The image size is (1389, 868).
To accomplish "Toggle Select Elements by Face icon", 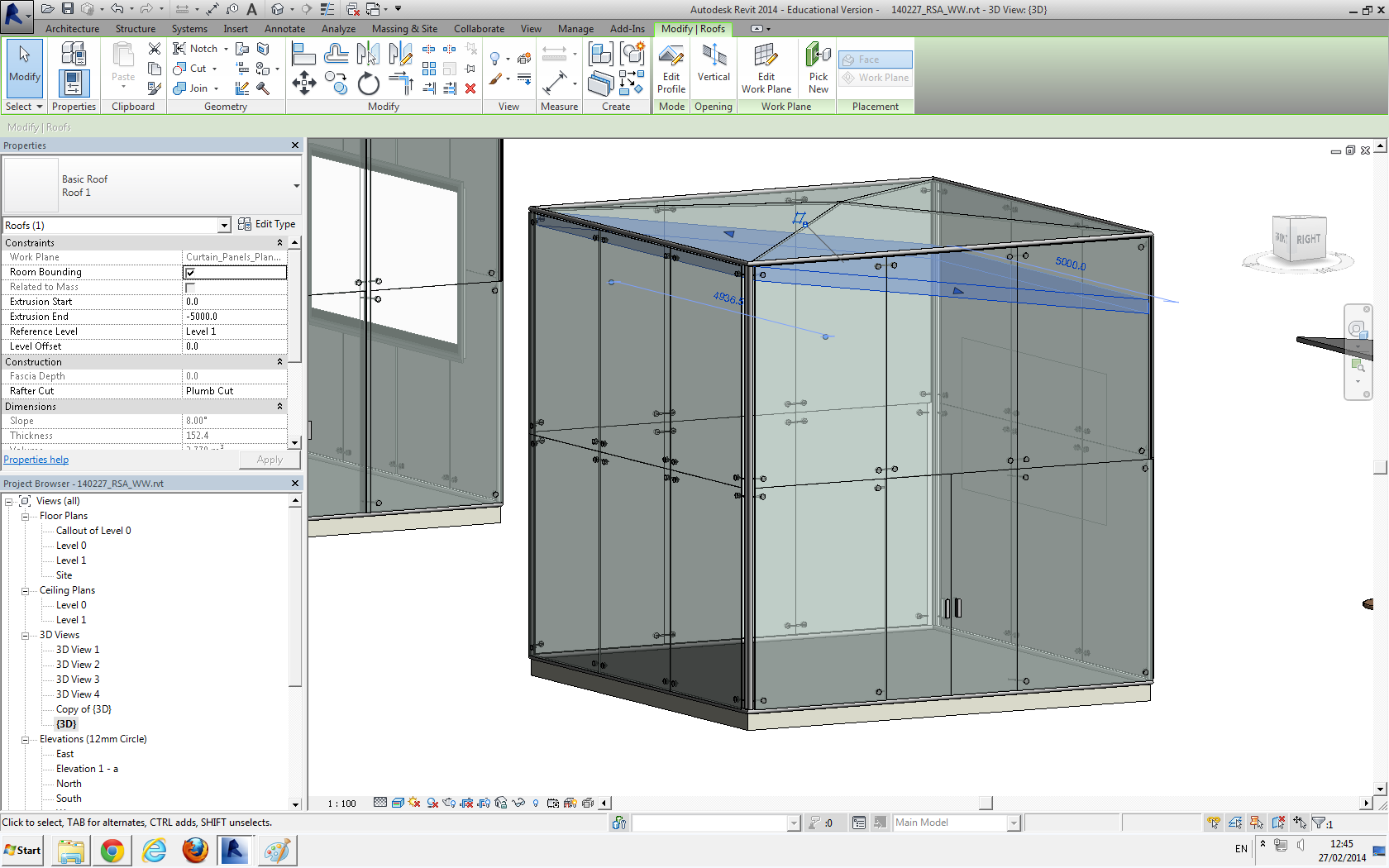I will 1278,823.
